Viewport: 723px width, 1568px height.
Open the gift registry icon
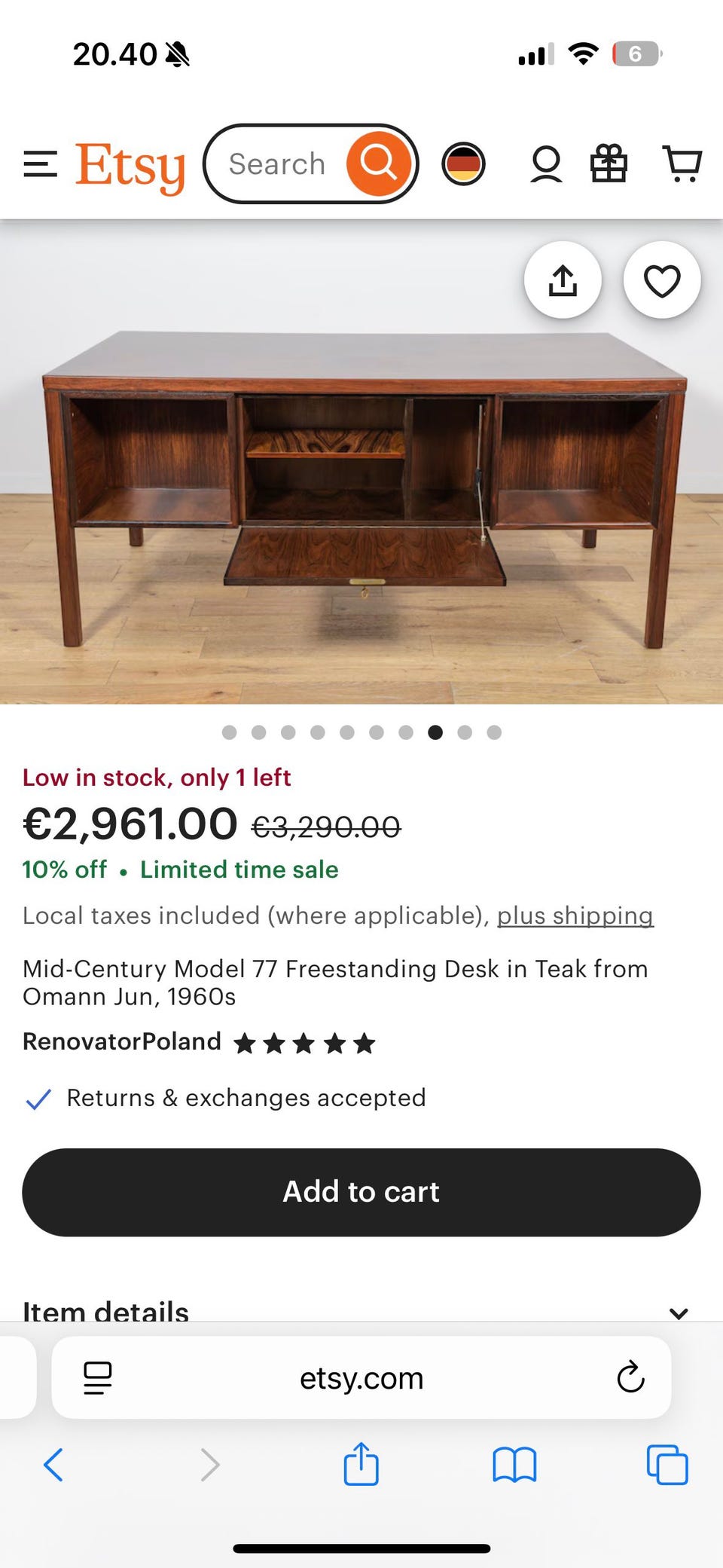coord(609,164)
